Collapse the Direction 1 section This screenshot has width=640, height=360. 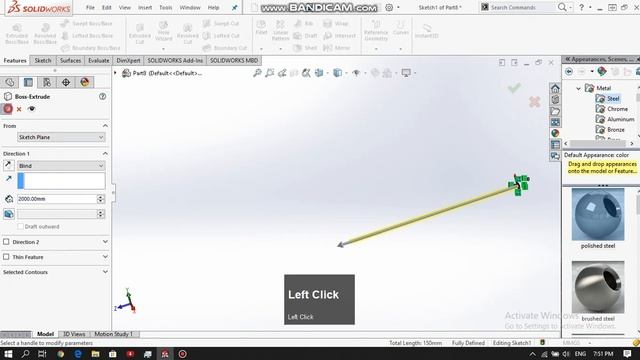click(x=105, y=153)
